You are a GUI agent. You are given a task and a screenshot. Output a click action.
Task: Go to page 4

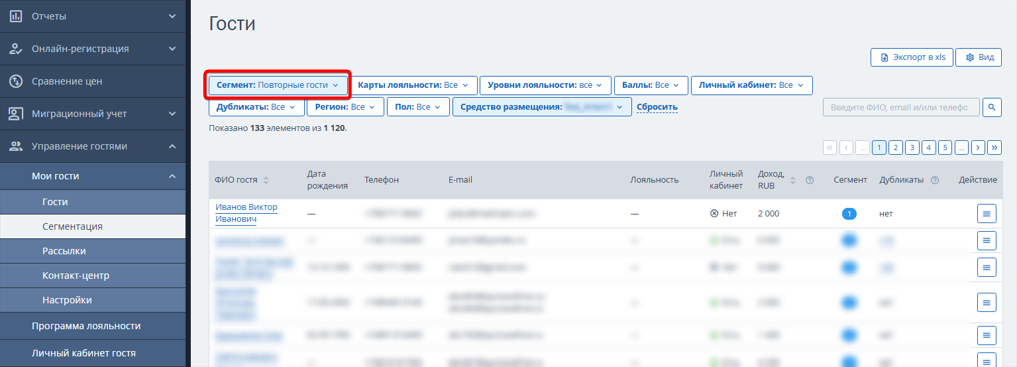coord(929,147)
